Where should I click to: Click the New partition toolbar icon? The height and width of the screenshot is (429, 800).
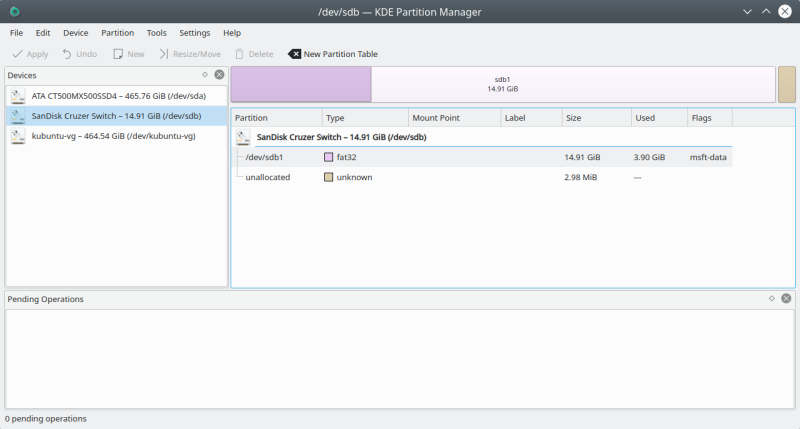(118, 54)
